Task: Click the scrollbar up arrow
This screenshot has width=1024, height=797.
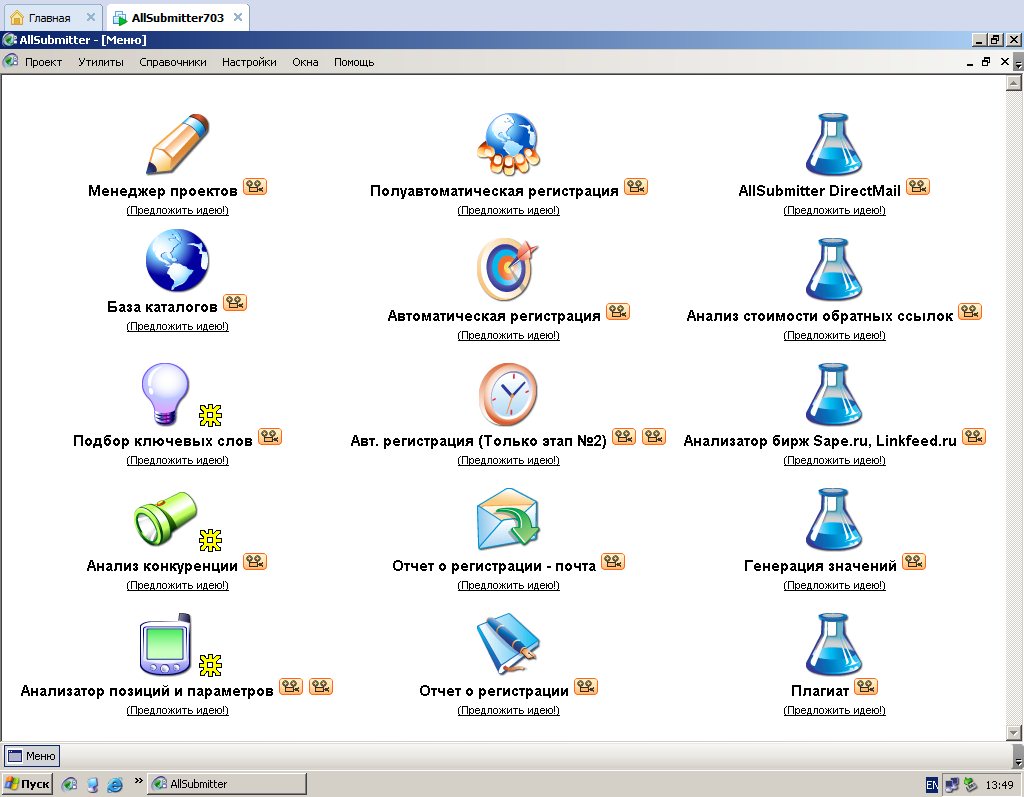Action: [x=1014, y=83]
